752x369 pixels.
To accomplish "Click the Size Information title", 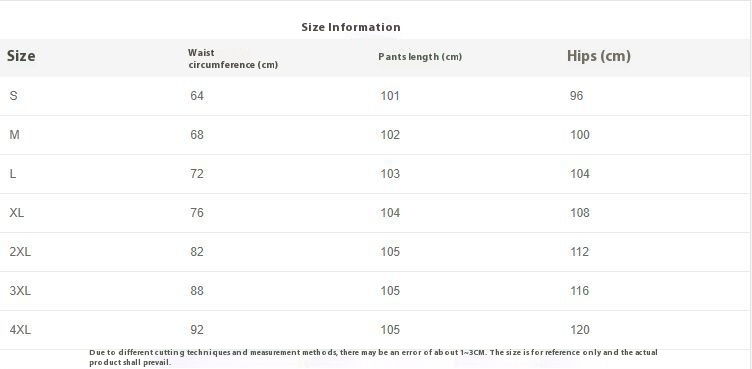I will tap(351, 27).
